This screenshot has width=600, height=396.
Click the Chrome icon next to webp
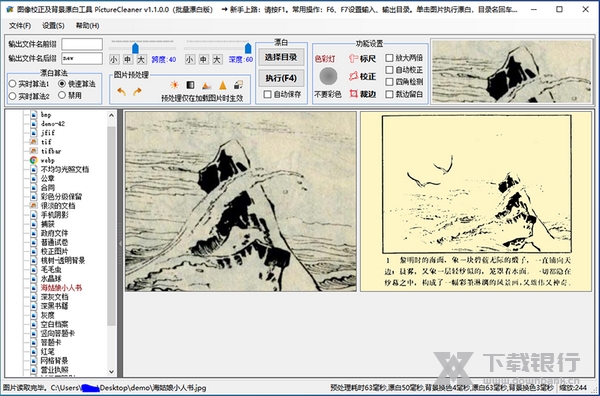click(x=34, y=160)
